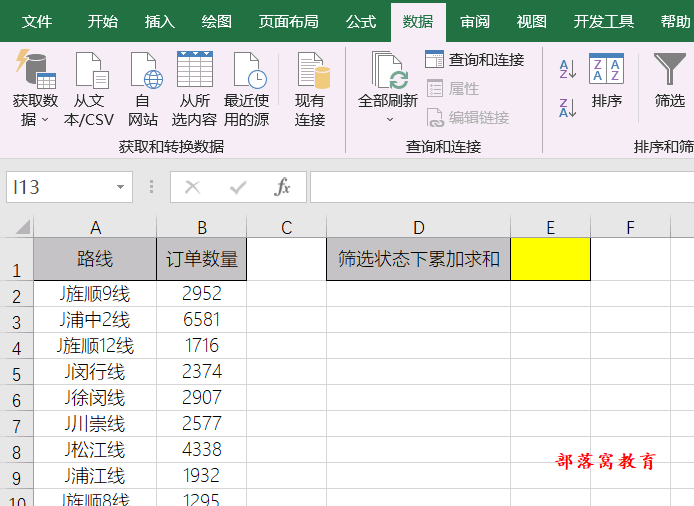Click the Name Box showing I13
Viewport: 694px width, 506px height.
point(69,187)
